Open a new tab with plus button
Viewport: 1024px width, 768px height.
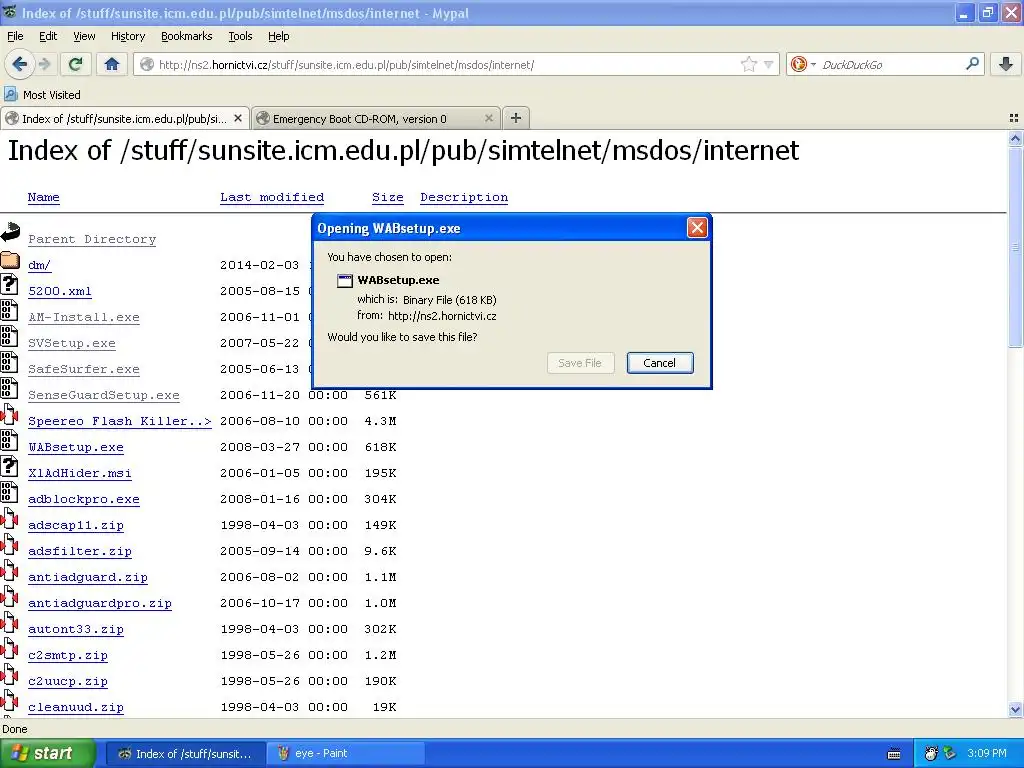coord(516,118)
